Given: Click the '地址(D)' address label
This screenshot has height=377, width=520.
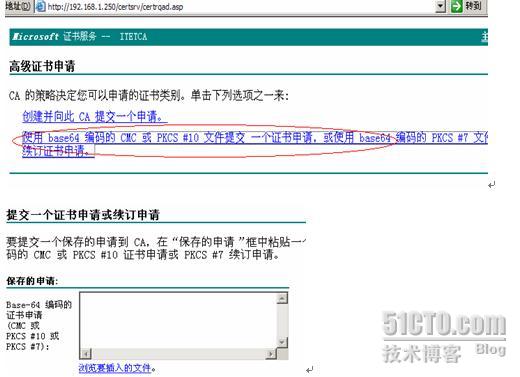Looking at the screenshot, I should [x=18, y=6].
